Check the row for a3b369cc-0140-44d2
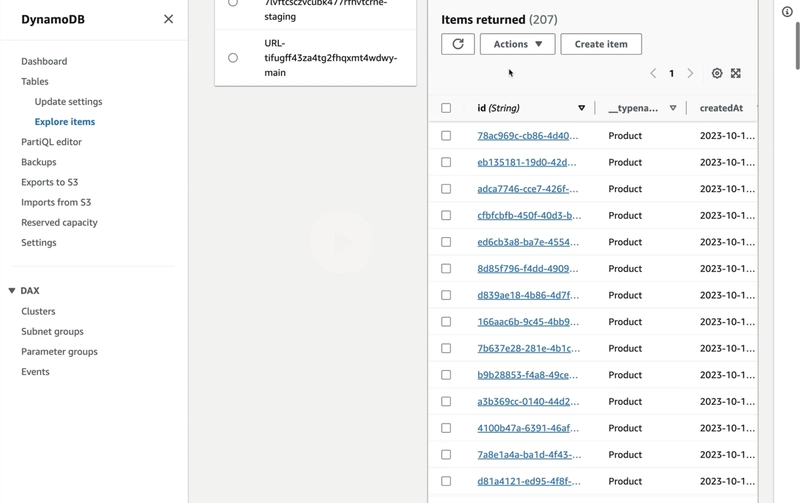Image resolution: width=800 pixels, height=503 pixels. tap(446, 401)
